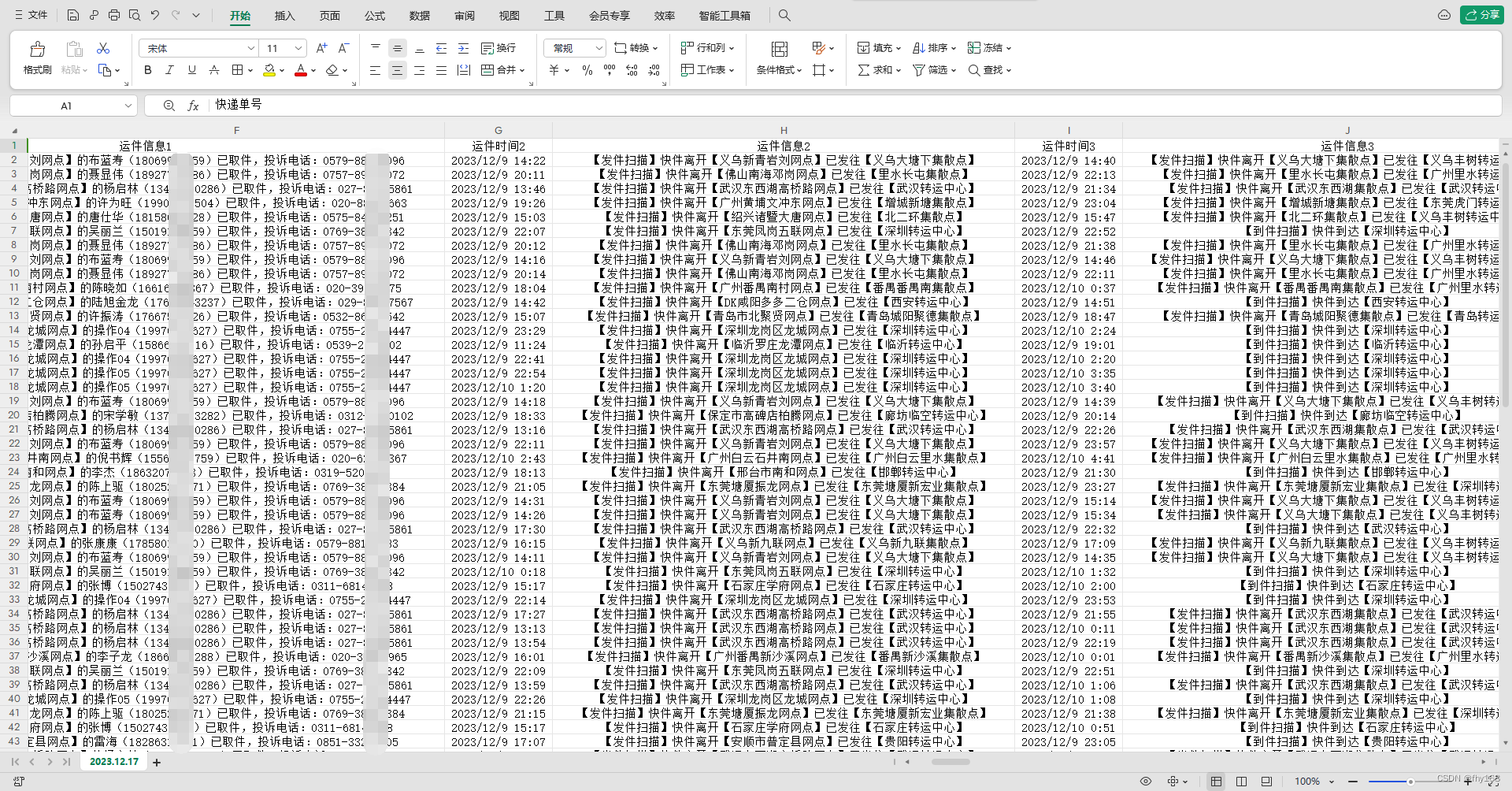Open the 文件 (File) menu
Image resolution: width=1512 pixels, height=791 pixels.
pos(31,15)
